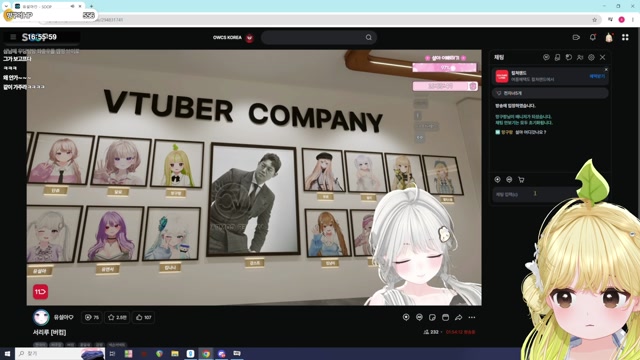The height and width of the screenshot is (360, 640).
Task: Mute the tab via speaker icon
Action: 72,7
